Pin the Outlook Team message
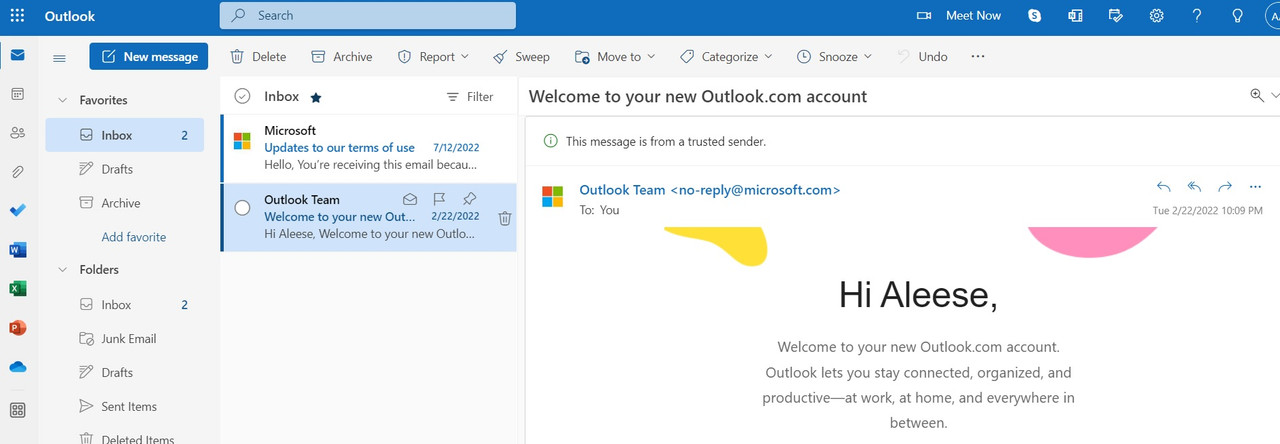The height and width of the screenshot is (444, 1280). [x=470, y=199]
